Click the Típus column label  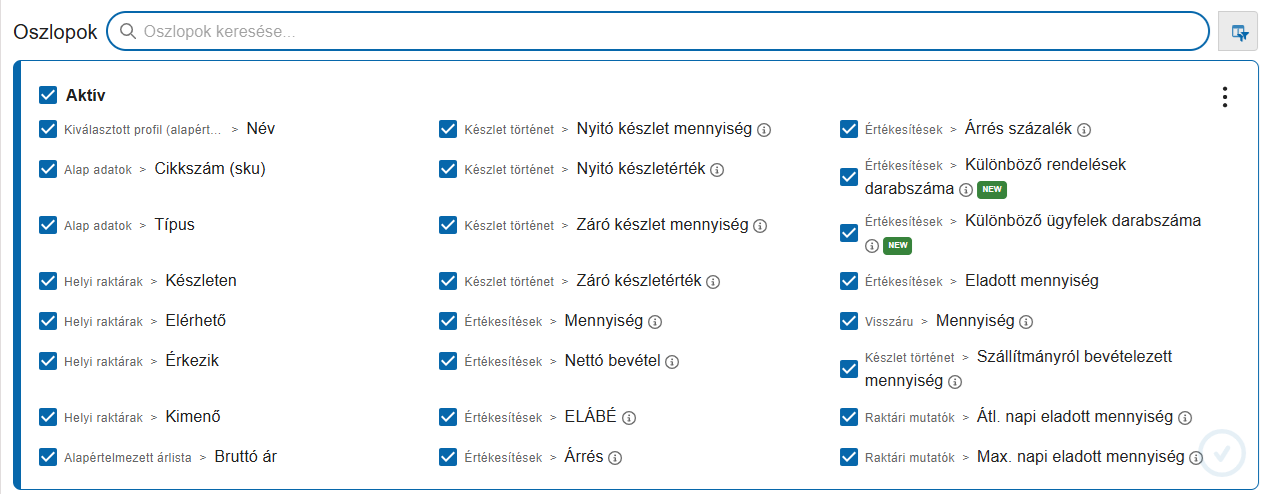coord(174,225)
